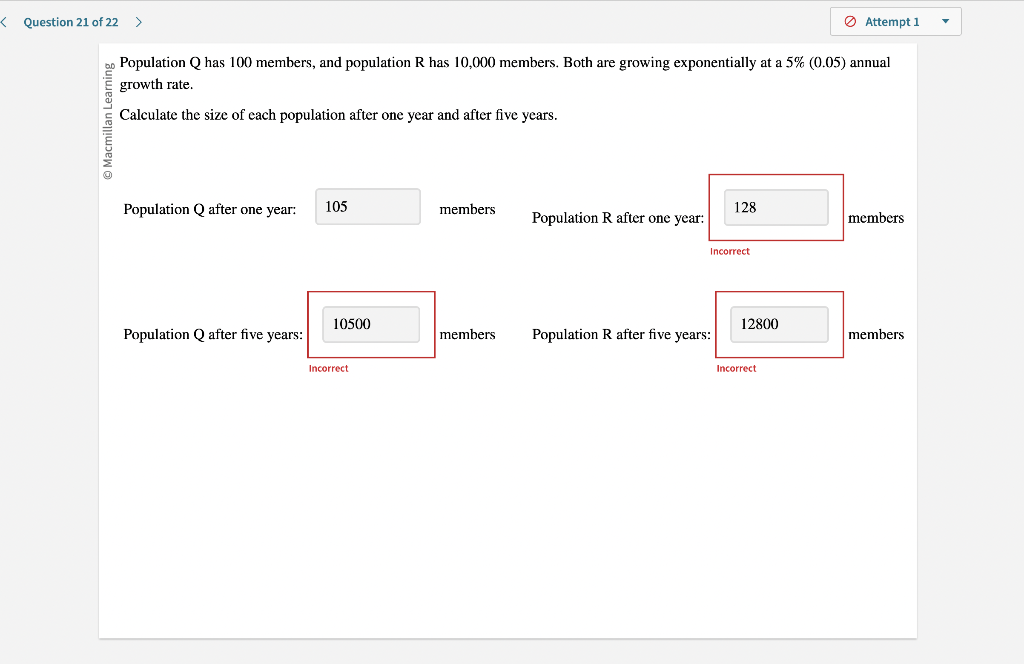1024x664 pixels.
Task: Select the right chevron for next question
Action: point(138,21)
